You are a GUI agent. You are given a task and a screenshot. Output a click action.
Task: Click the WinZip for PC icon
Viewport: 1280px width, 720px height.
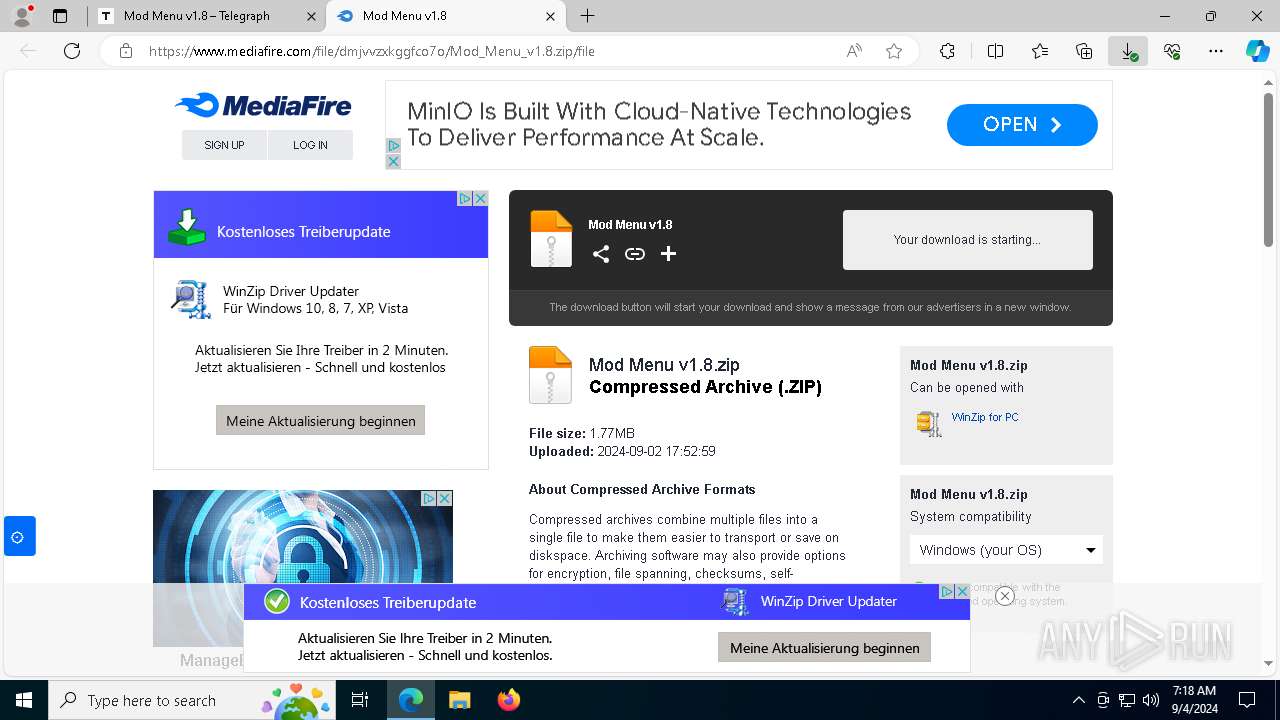[929, 423]
